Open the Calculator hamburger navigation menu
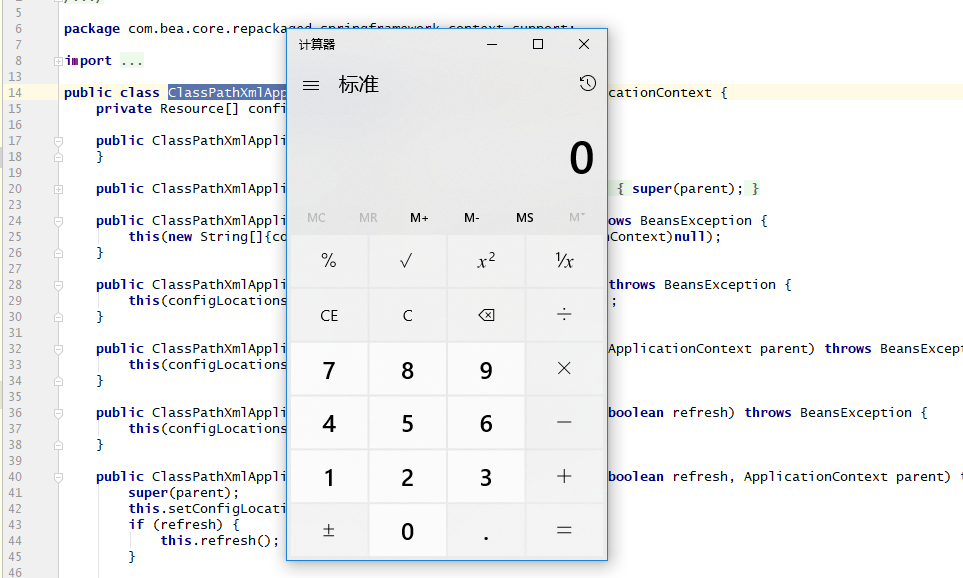The width and height of the screenshot is (963, 578). (x=310, y=84)
